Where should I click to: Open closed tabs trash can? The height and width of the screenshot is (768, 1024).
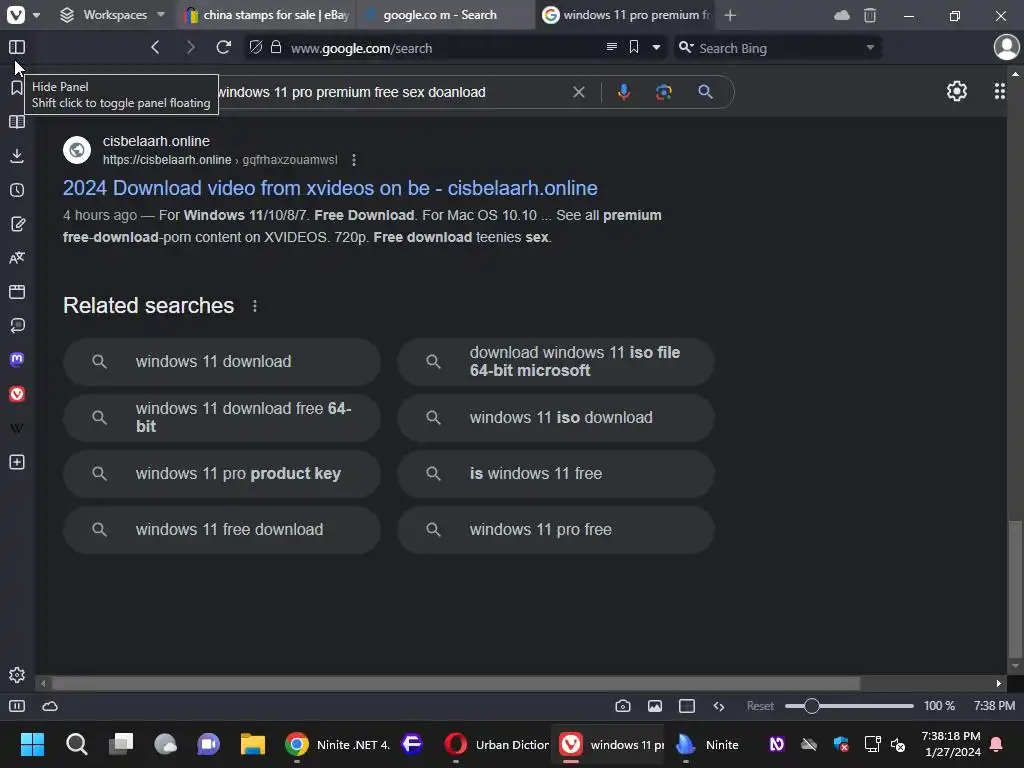tap(870, 15)
